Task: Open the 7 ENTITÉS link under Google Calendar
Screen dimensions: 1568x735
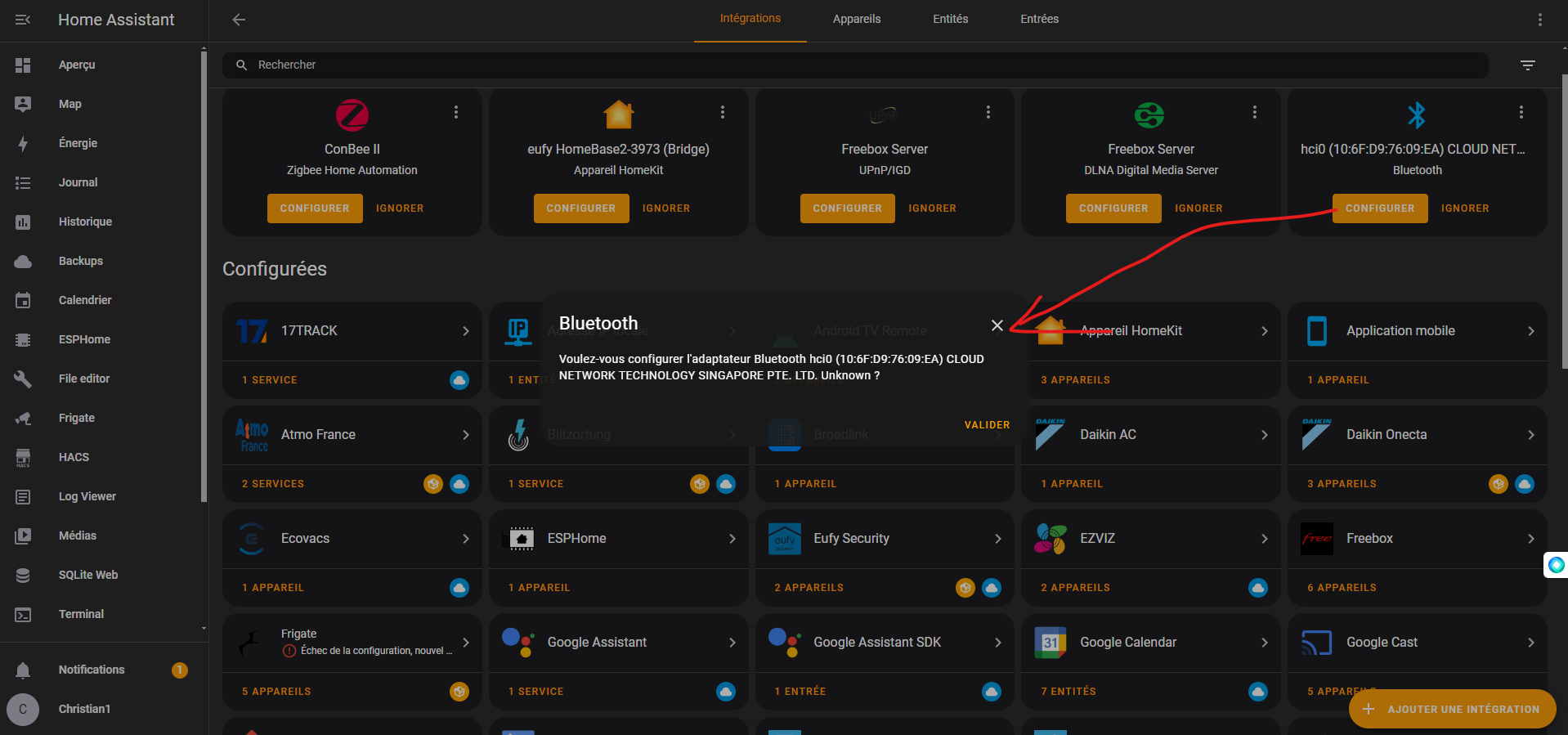Action: coord(1068,692)
